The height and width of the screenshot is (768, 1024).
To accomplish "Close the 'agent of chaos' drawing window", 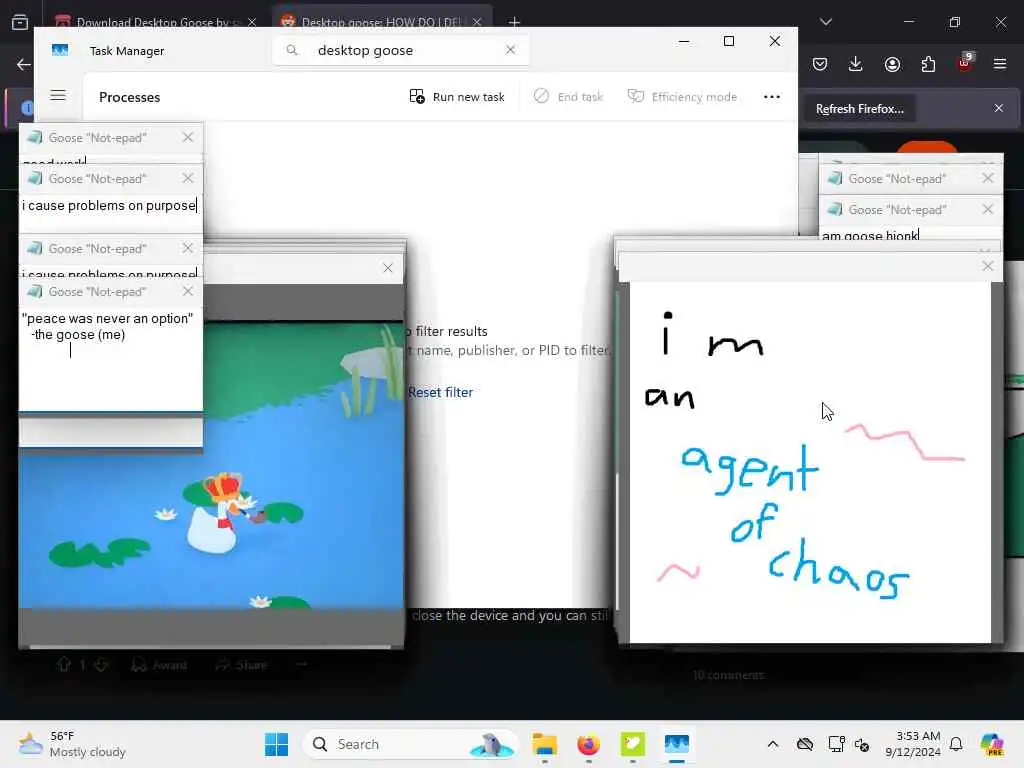I will click(x=987, y=266).
